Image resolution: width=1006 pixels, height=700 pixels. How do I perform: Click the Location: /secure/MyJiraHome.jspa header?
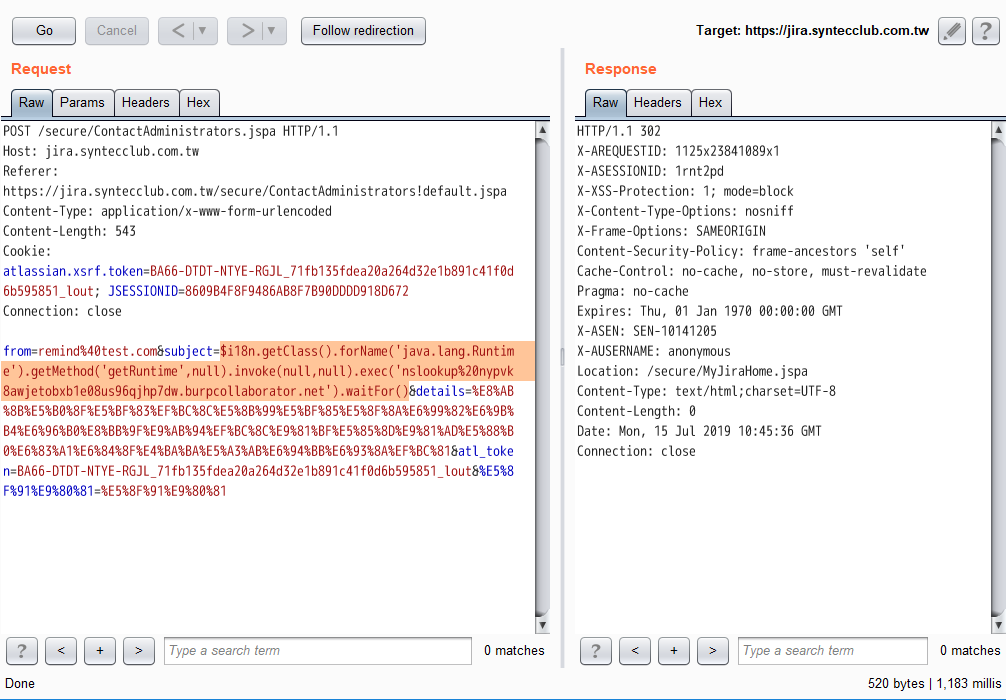click(x=692, y=371)
